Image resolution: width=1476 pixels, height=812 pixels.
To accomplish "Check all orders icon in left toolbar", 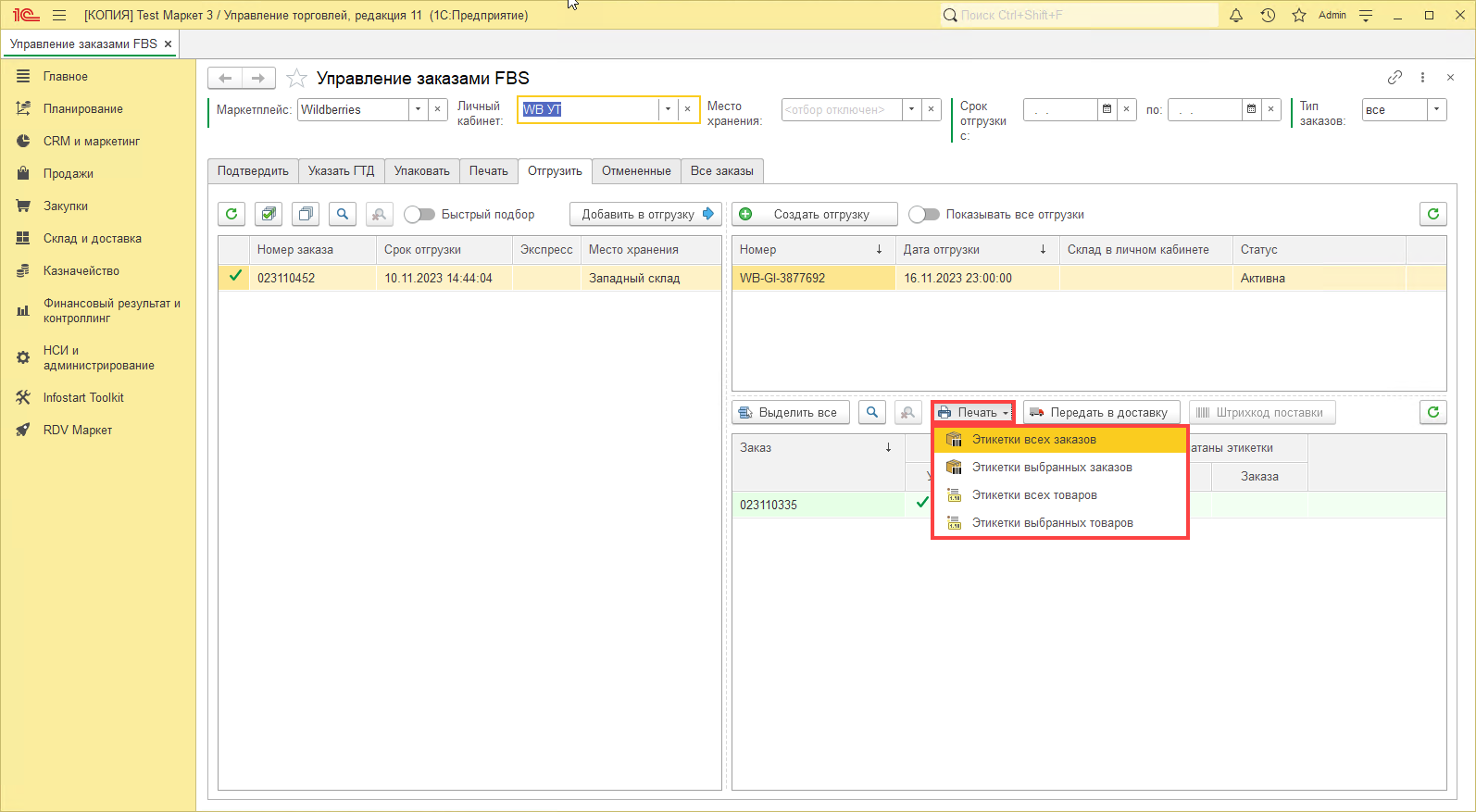I will 269,214.
